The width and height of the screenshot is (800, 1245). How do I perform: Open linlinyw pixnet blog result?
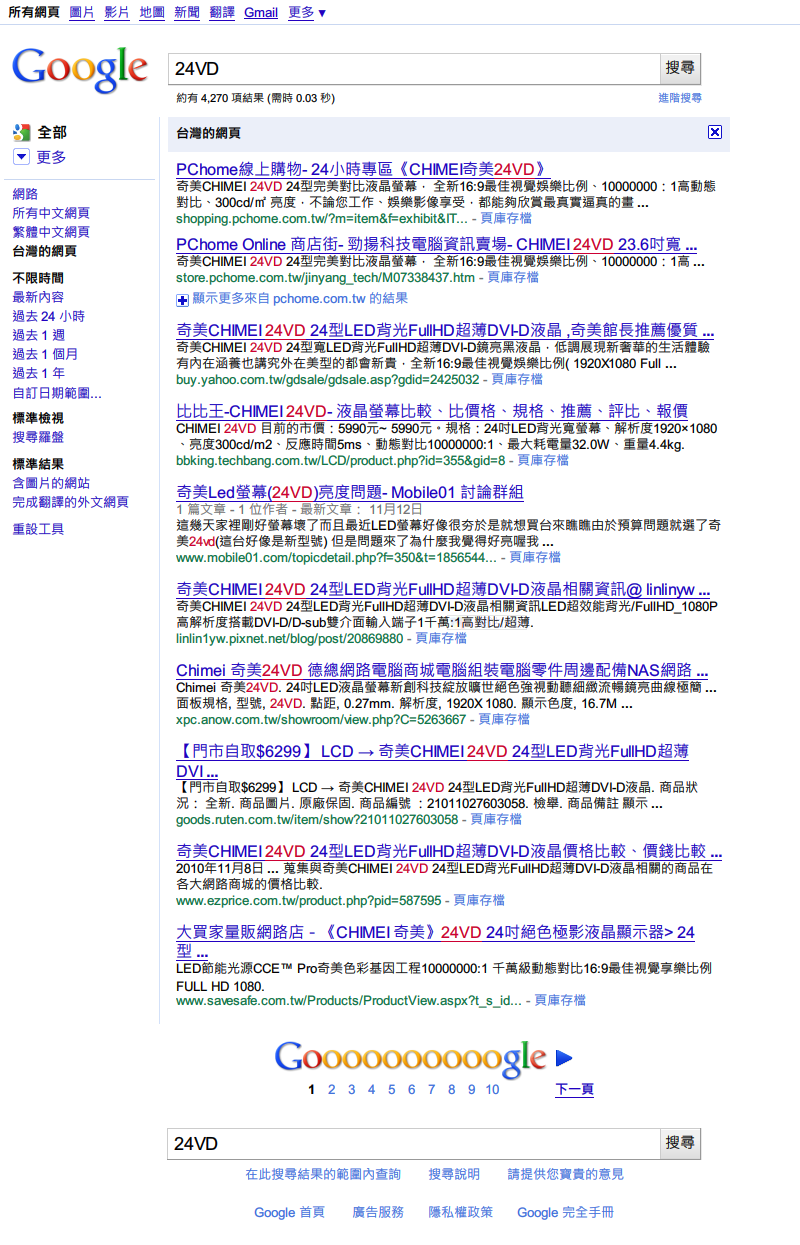[443, 590]
